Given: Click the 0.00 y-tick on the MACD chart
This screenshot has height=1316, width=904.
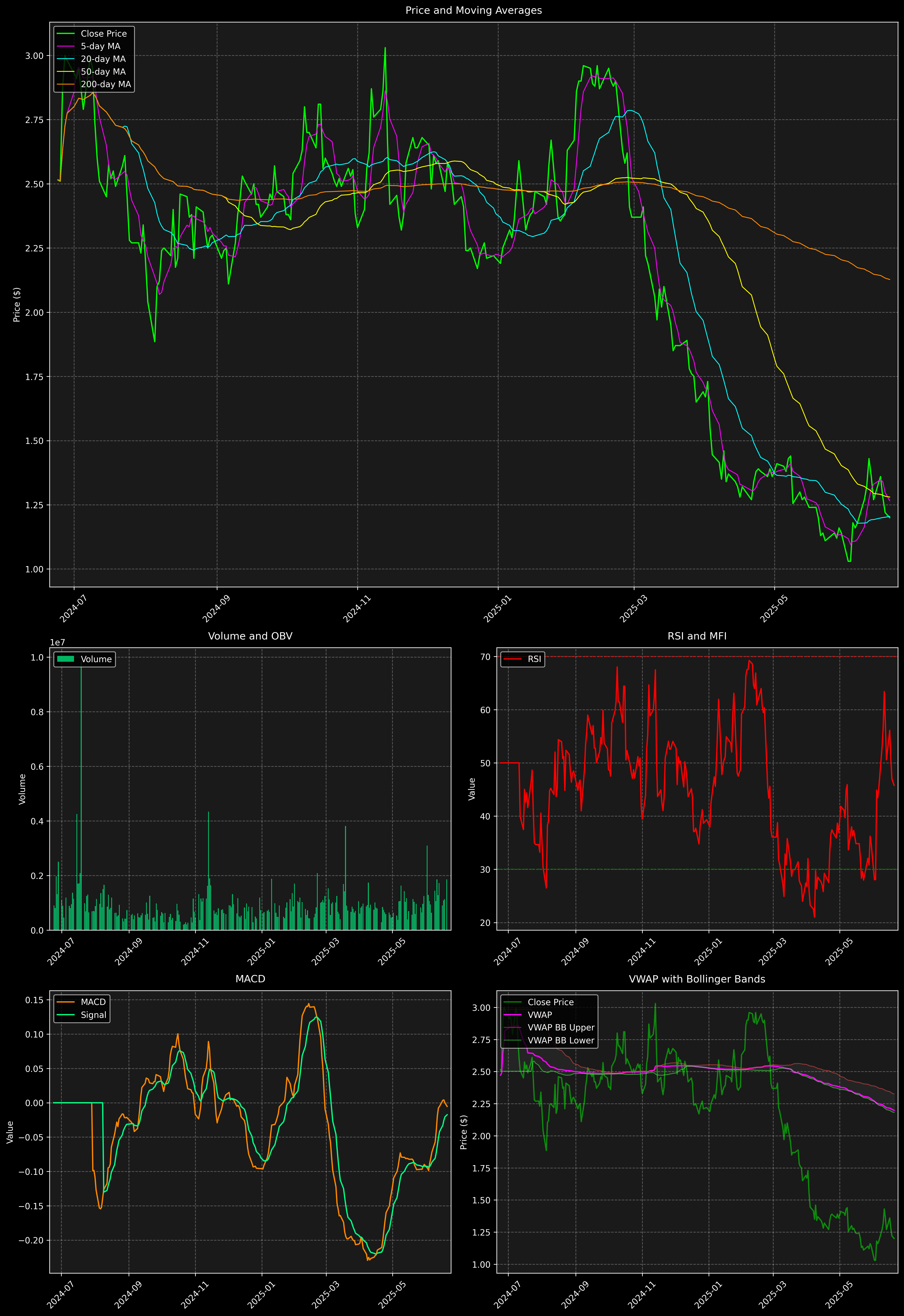Looking at the screenshot, I should (x=35, y=1103).
